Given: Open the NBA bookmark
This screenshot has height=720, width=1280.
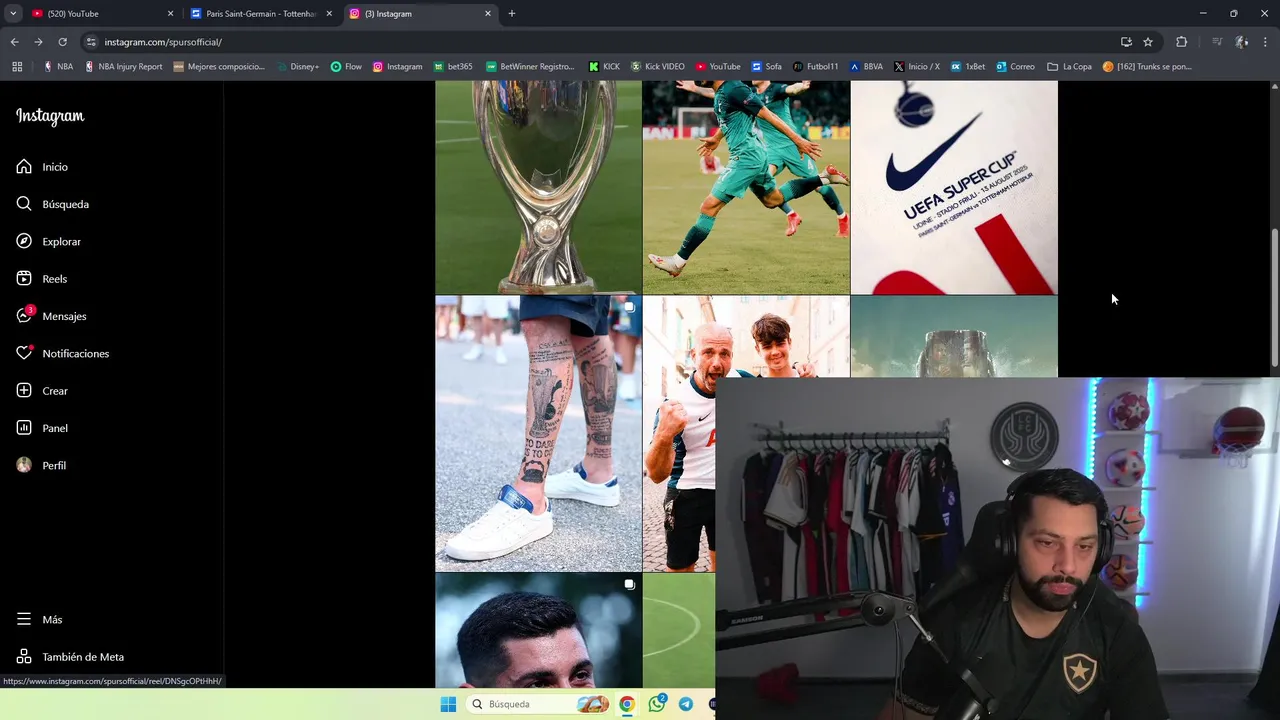Looking at the screenshot, I should pyautogui.click(x=58, y=67).
